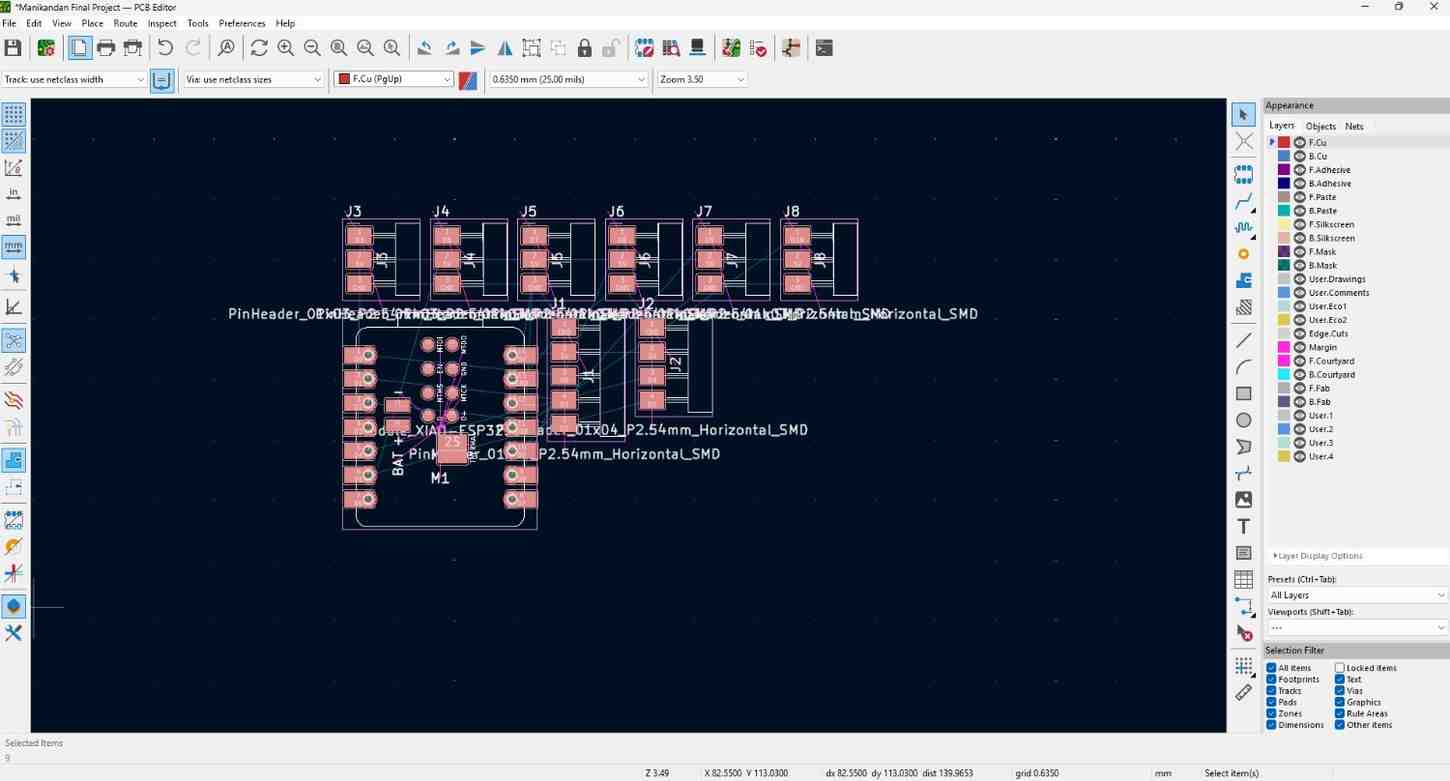Pick the Draw Circle tool
The image size is (1450, 781).
pos(1244,420)
